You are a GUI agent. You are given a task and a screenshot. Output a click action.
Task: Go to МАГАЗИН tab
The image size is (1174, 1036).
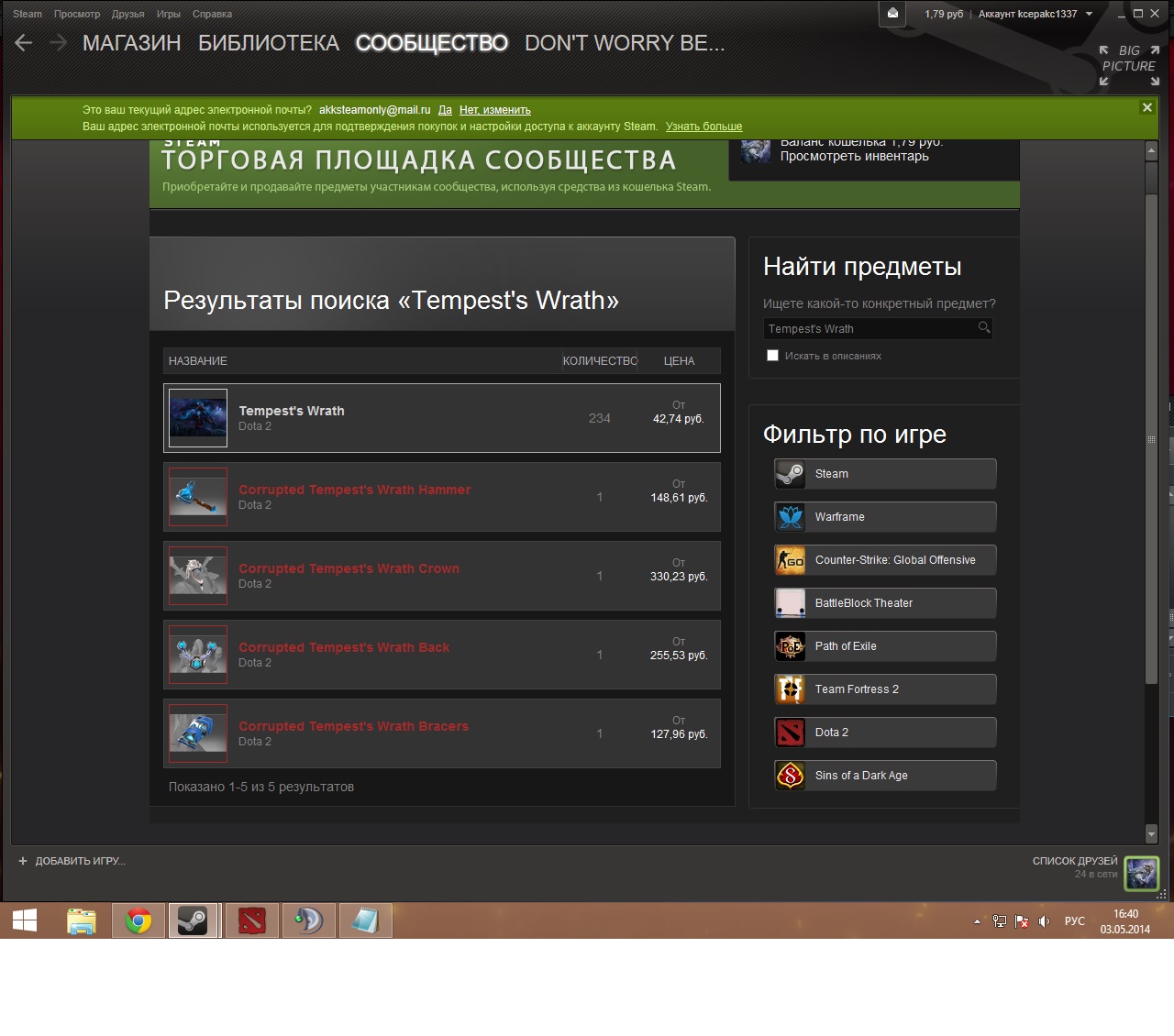[132, 43]
